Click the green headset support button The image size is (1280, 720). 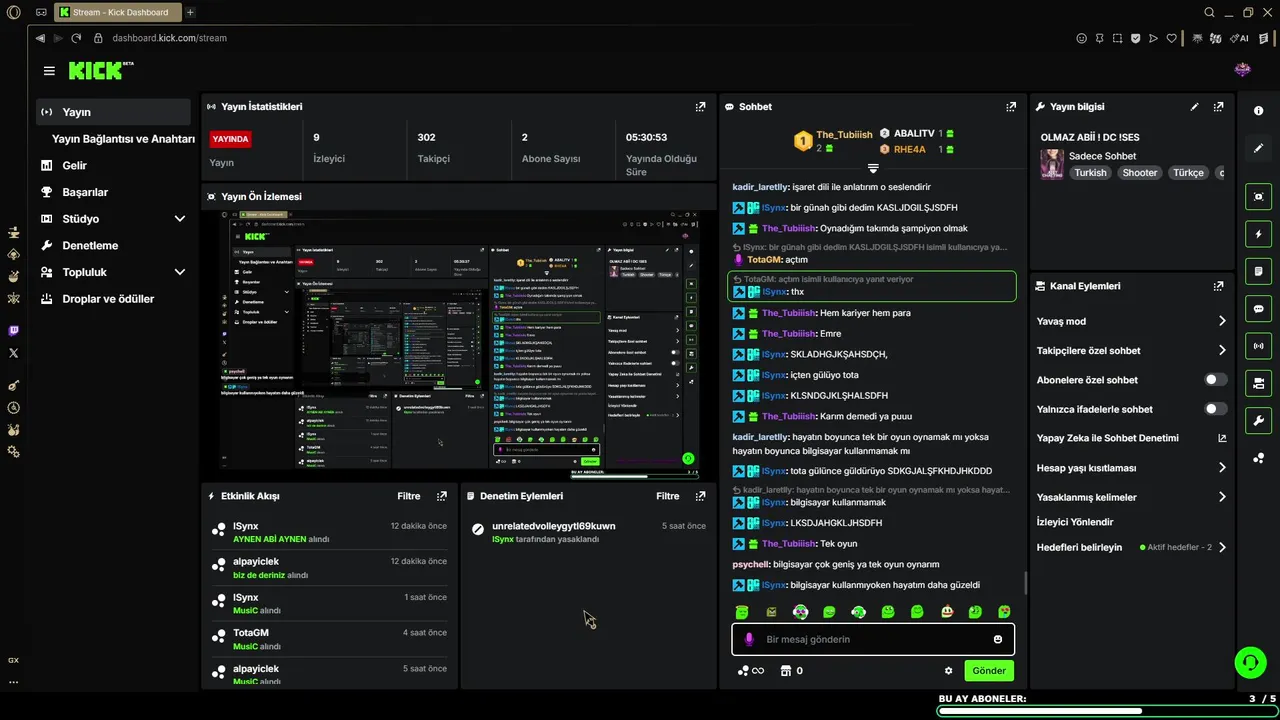point(1250,663)
